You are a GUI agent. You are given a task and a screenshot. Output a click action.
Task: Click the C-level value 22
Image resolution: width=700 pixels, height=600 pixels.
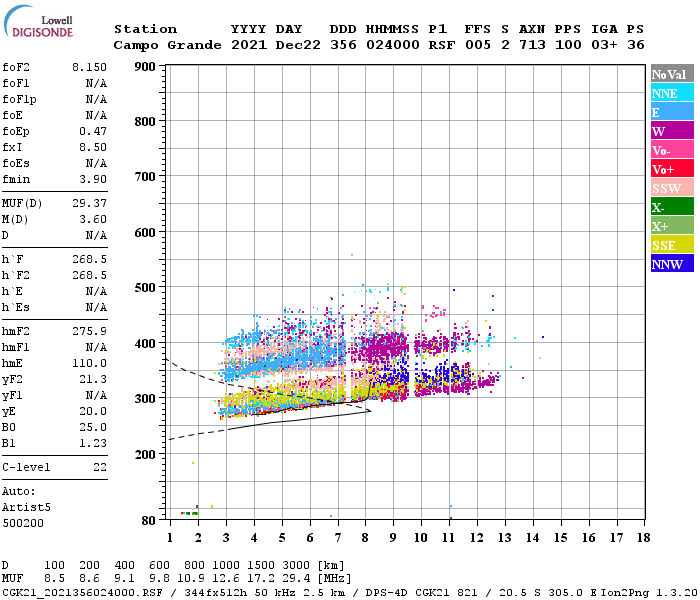100,467
